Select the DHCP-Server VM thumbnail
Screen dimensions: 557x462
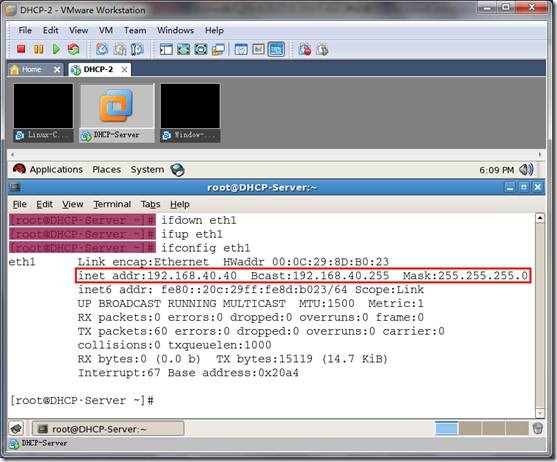(117, 113)
